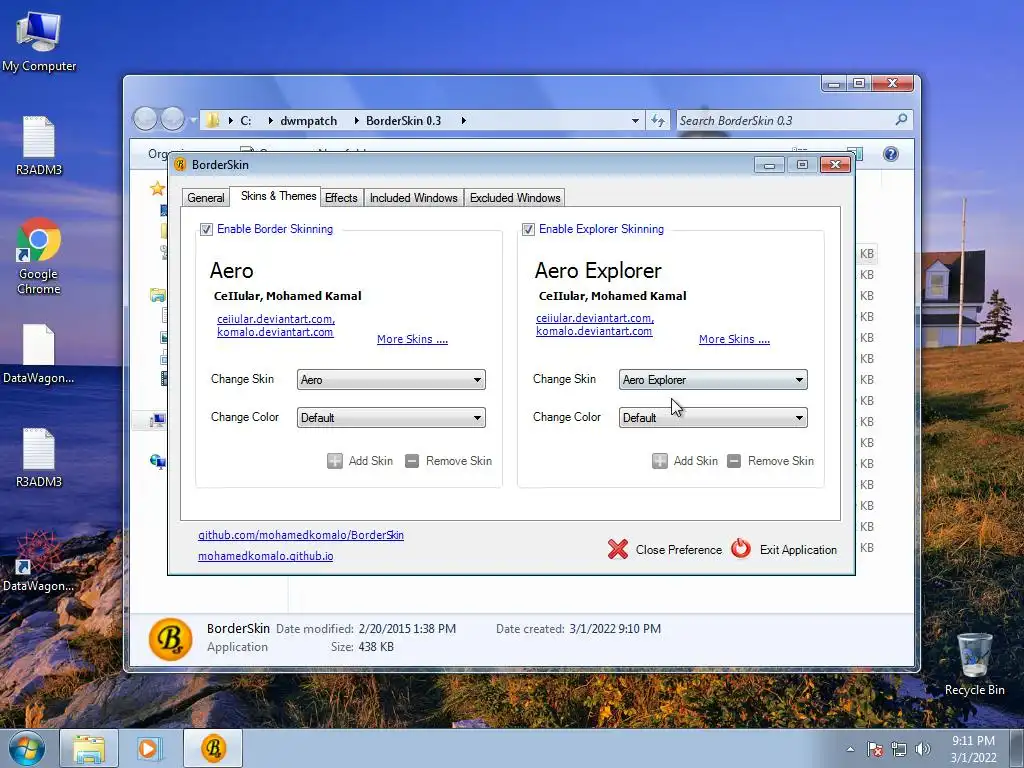
Task: Click the BorderSkin application icon in details pane
Action: [170, 639]
